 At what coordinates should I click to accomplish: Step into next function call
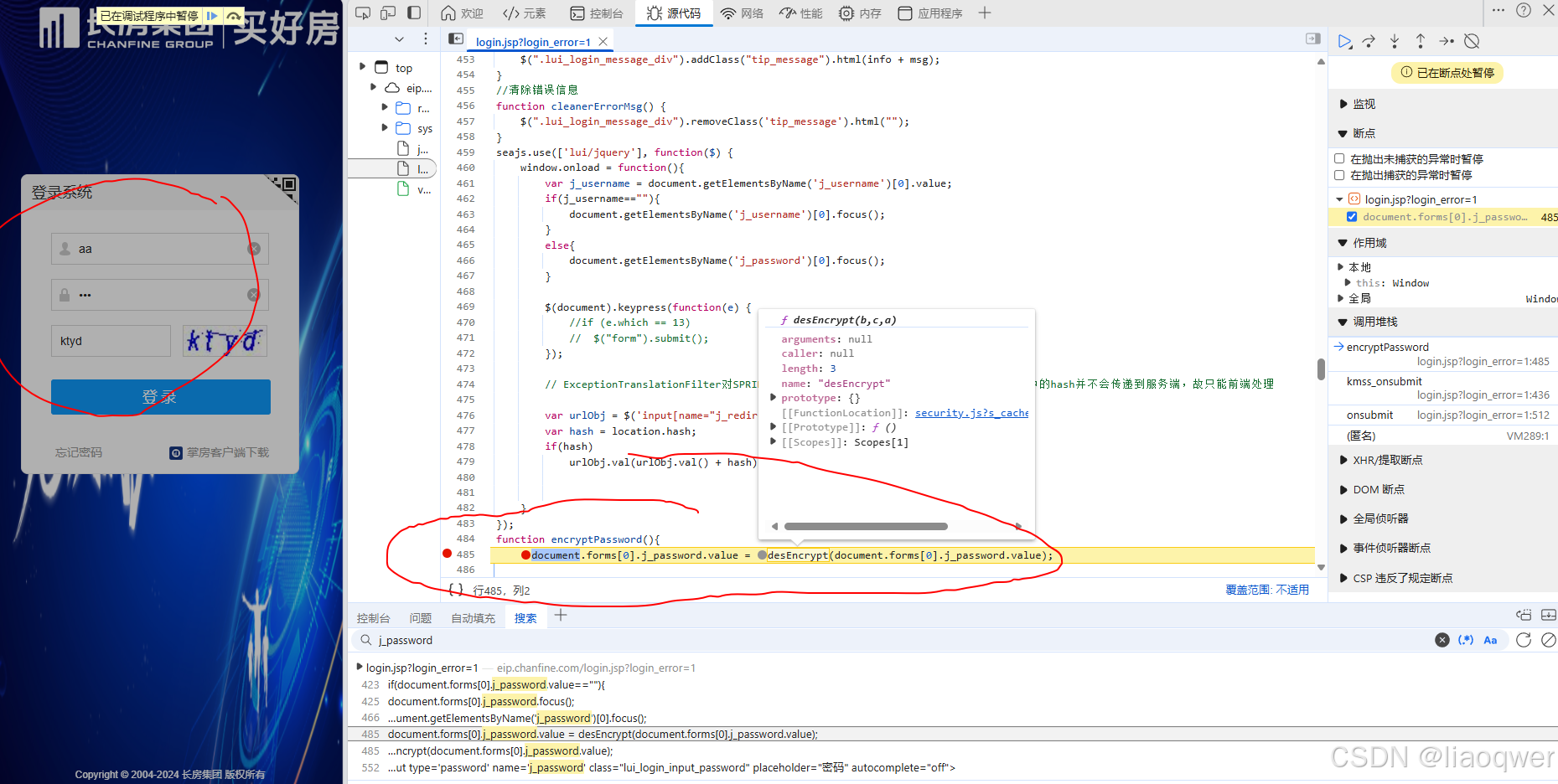(x=1395, y=41)
